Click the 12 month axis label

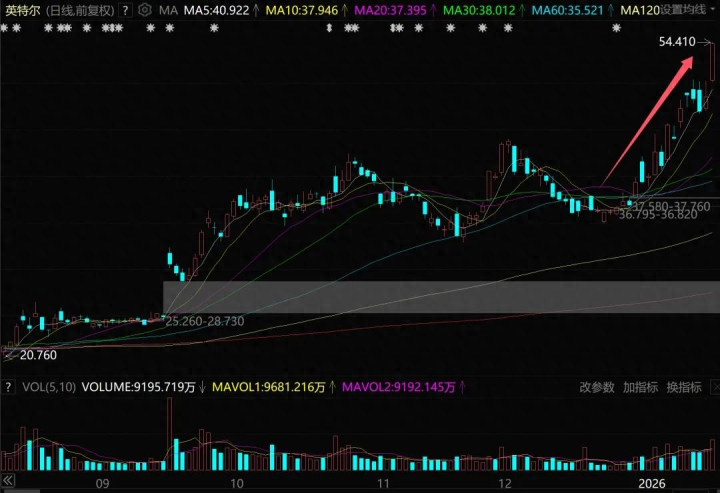tap(505, 483)
